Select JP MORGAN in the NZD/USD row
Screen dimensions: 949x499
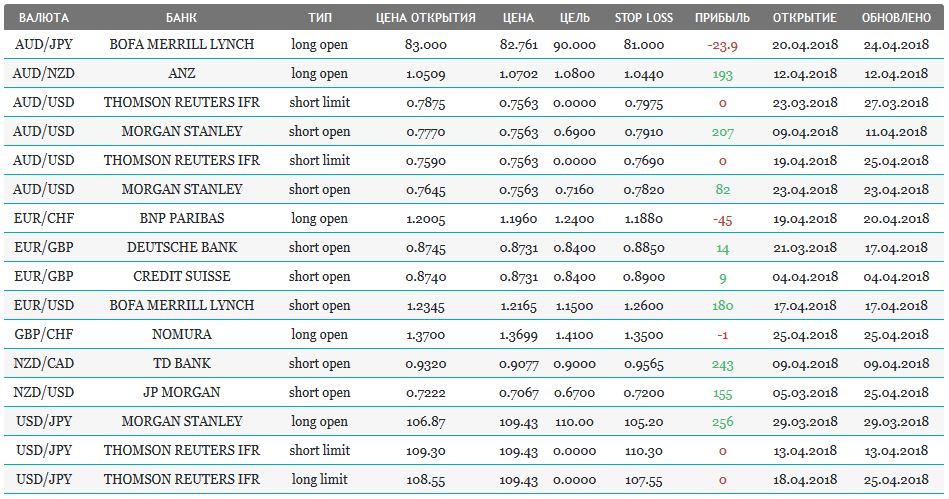pos(182,392)
